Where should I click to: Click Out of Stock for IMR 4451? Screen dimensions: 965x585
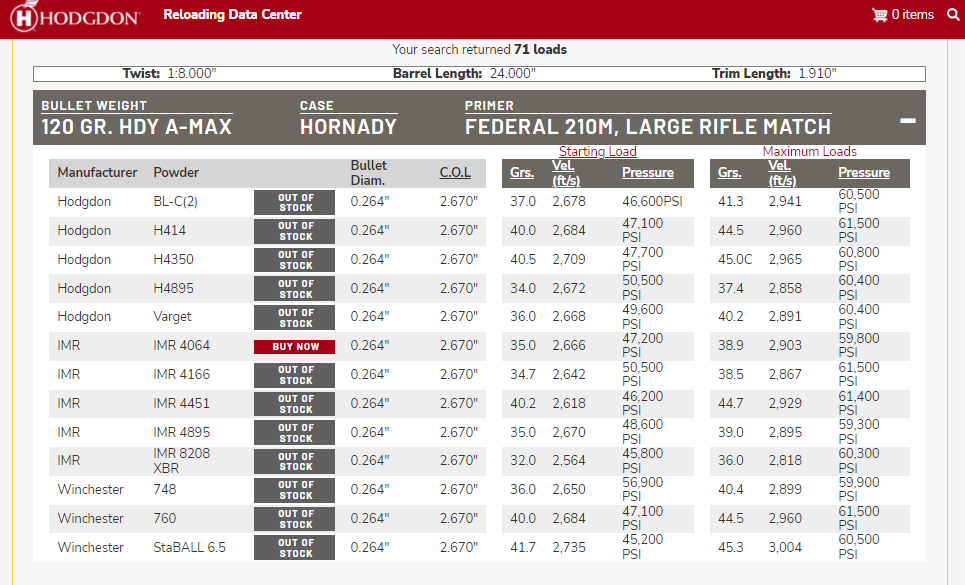(x=295, y=404)
